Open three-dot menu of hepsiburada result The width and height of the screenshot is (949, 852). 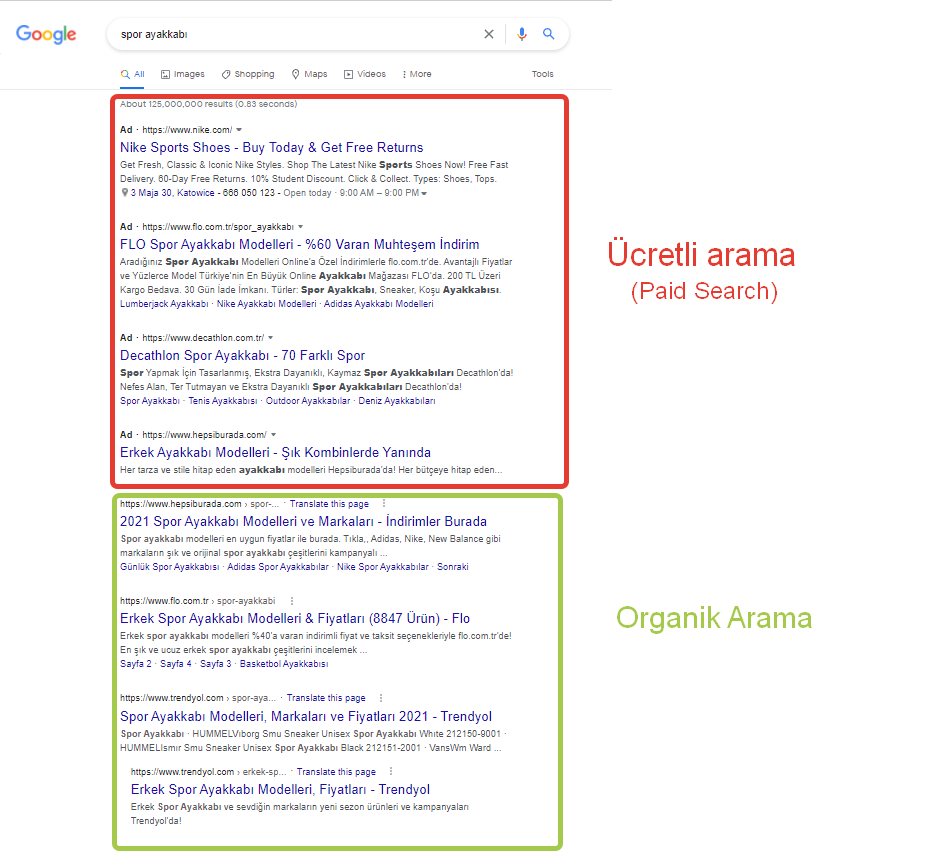(x=384, y=503)
